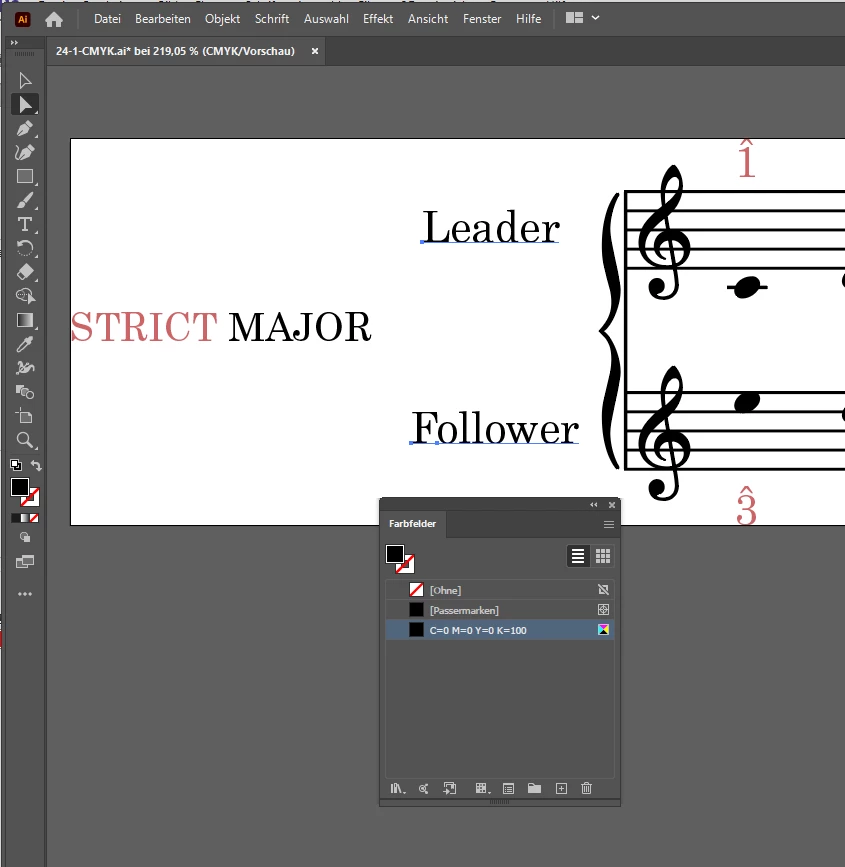Switch swatches to thumbnail grid view

click(603, 556)
